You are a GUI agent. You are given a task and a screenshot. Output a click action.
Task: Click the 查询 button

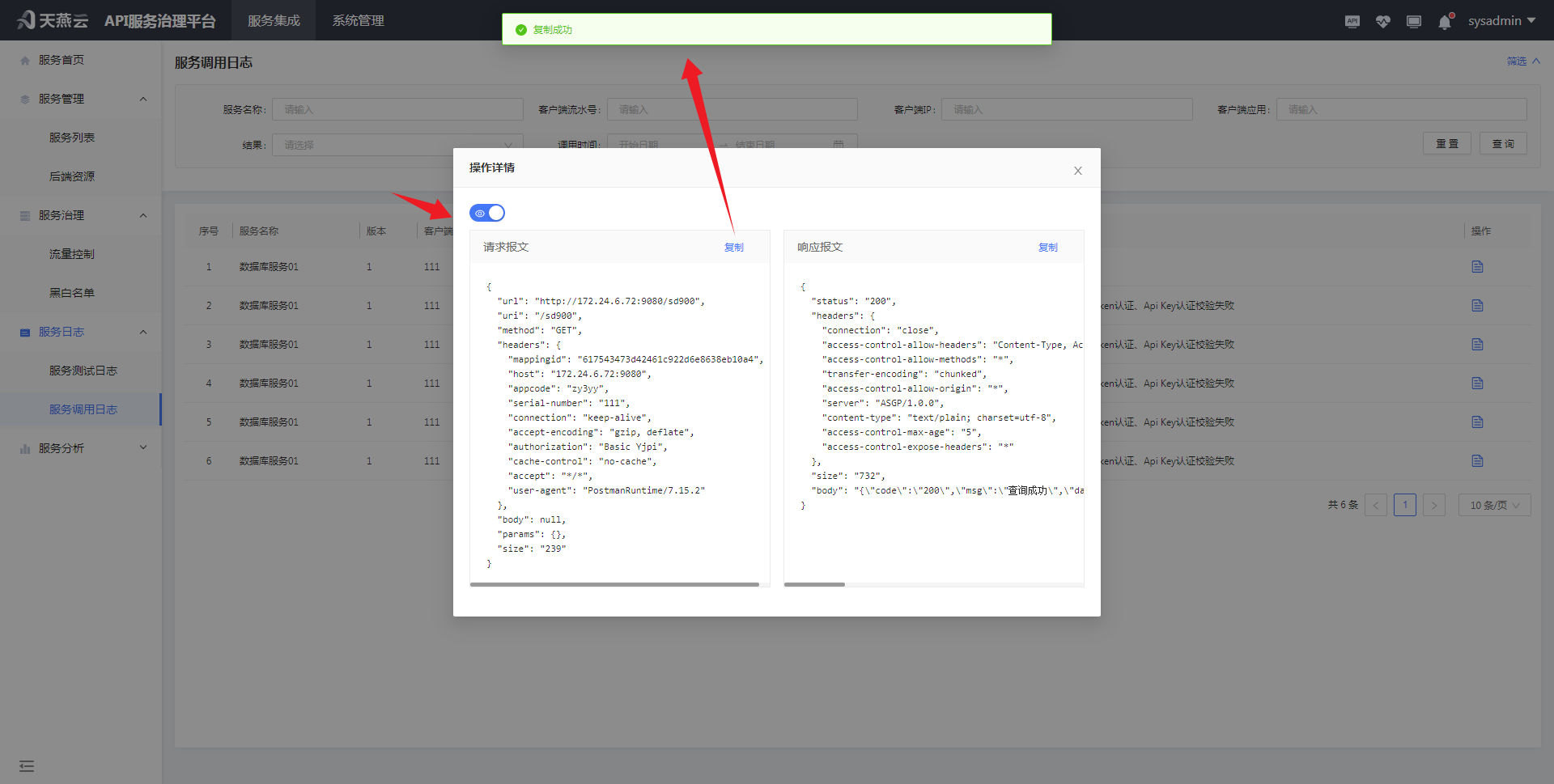pyautogui.click(x=1503, y=144)
